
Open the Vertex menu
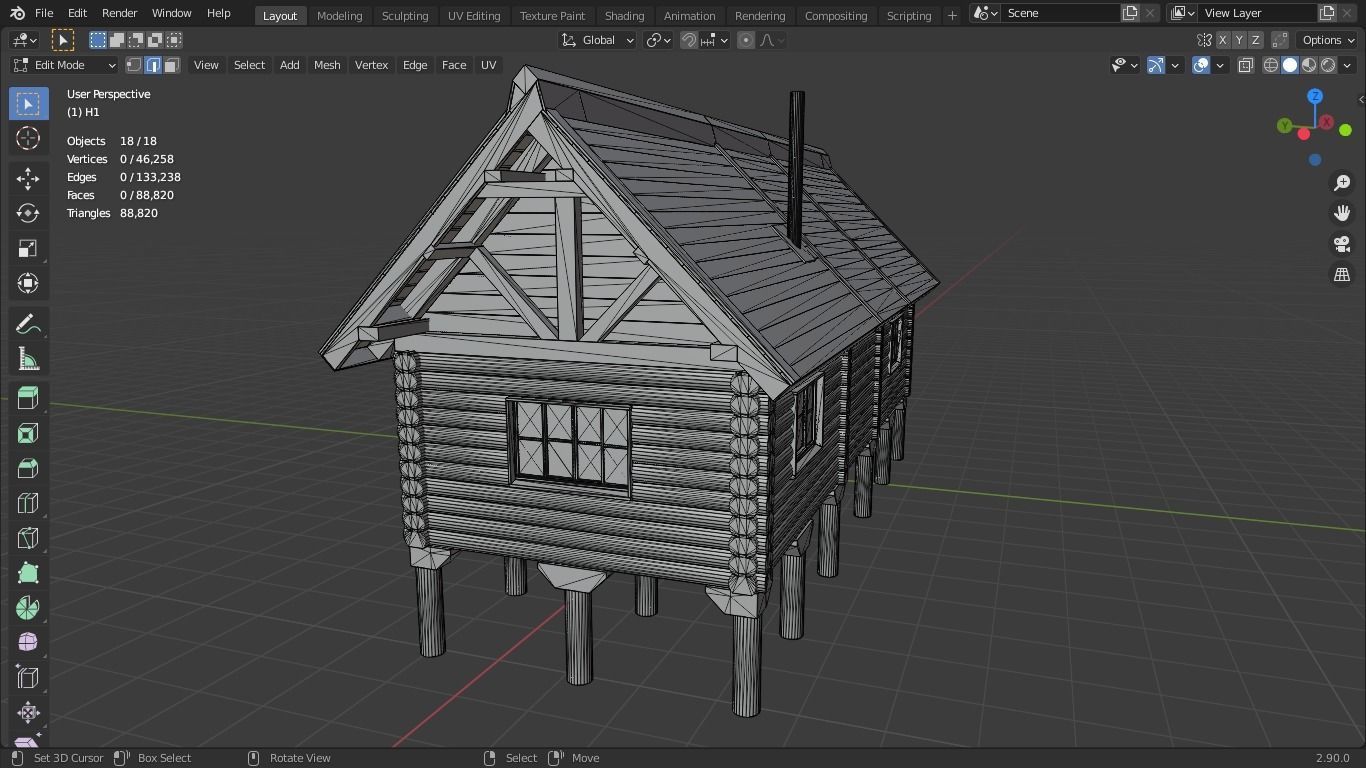tap(371, 65)
